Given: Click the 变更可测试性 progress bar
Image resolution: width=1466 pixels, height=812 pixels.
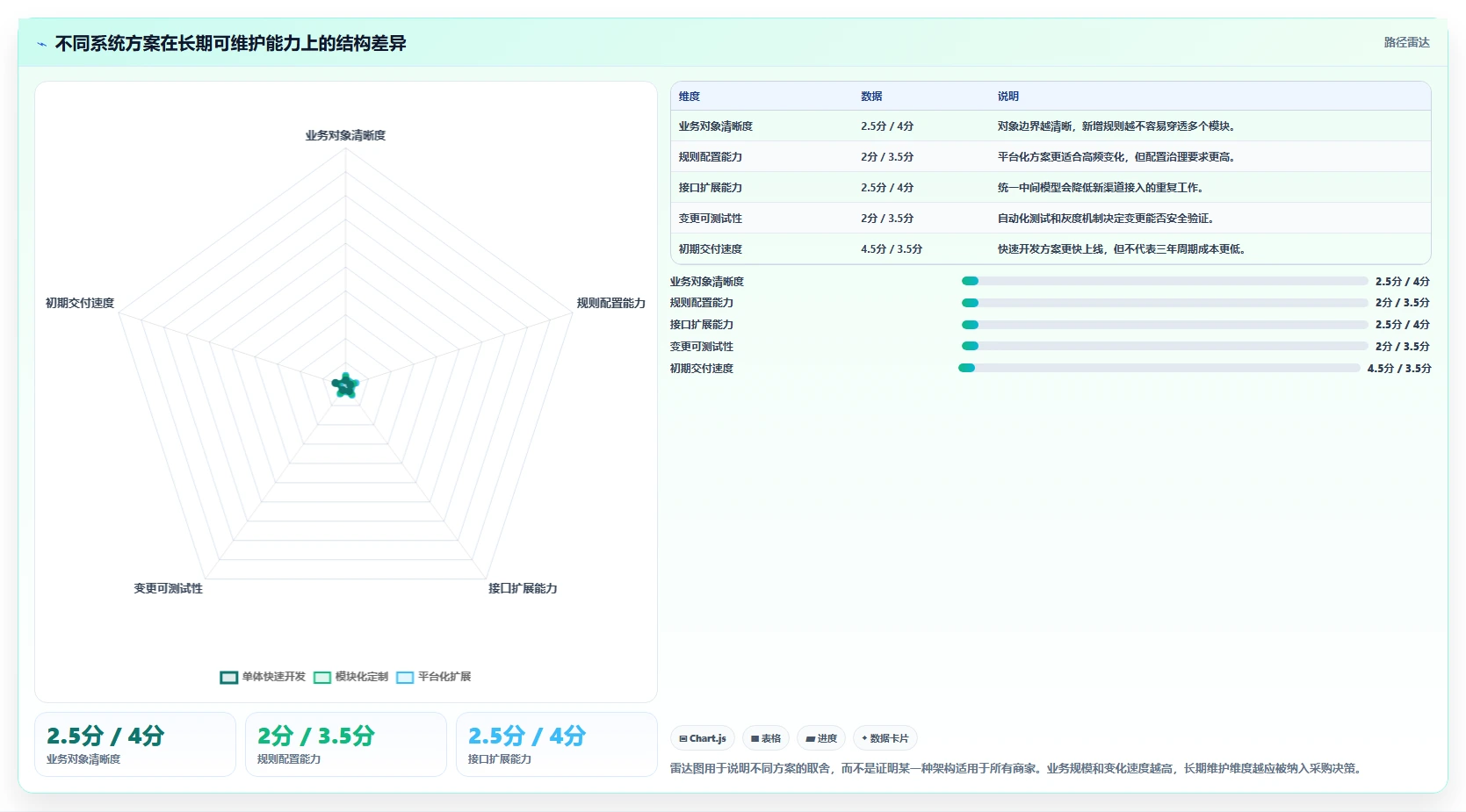Looking at the screenshot, I should click(x=1165, y=347).
